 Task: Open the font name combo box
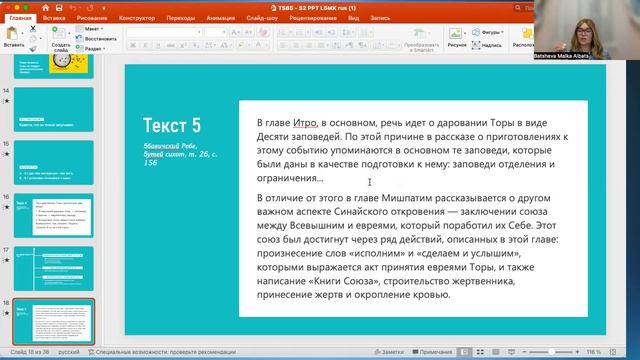pos(164,32)
